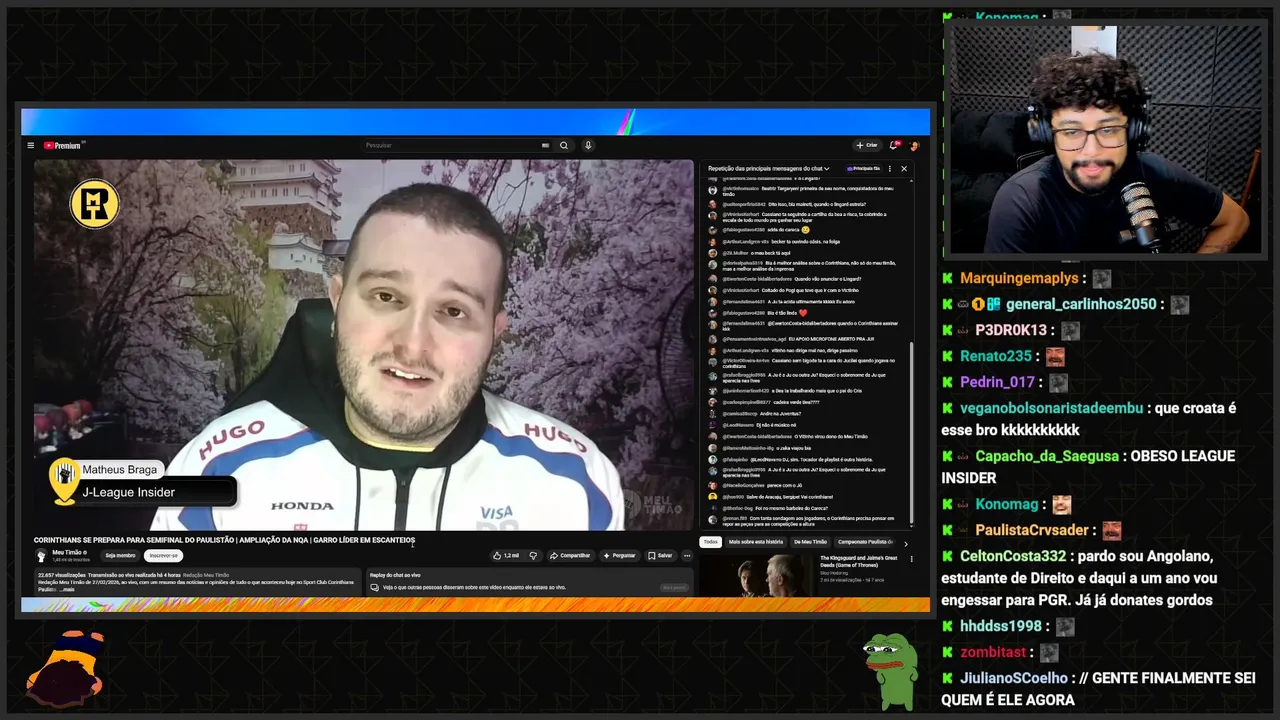
Task: Click the Perguntar ask button
Action: point(619,556)
